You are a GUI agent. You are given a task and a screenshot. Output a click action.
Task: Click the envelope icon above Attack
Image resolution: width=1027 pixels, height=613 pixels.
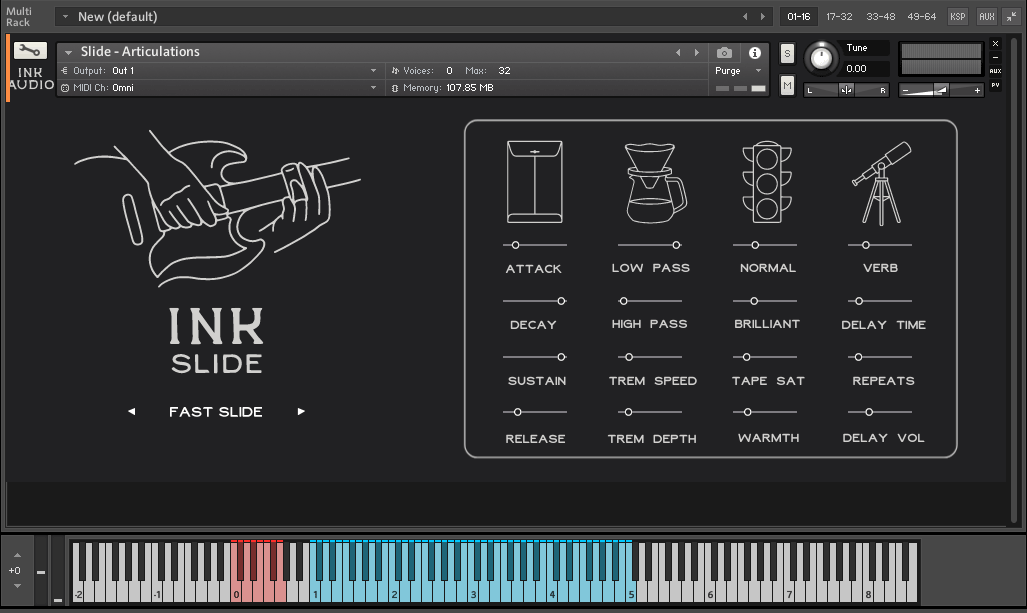[x=534, y=181]
